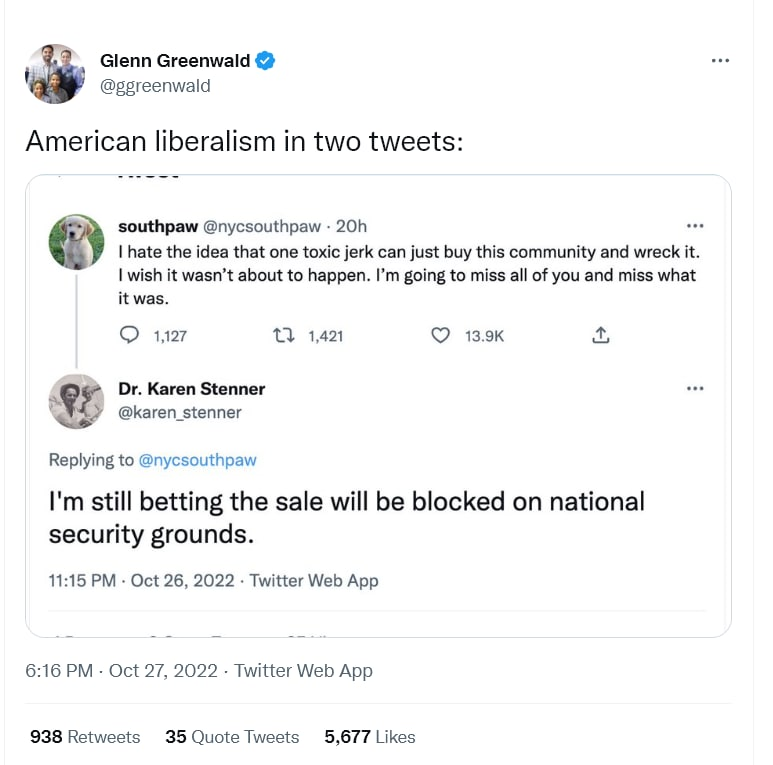The image size is (773, 765).
Task: Open more options on southpaw's quoted tweet
Action: pyautogui.click(x=695, y=226)
